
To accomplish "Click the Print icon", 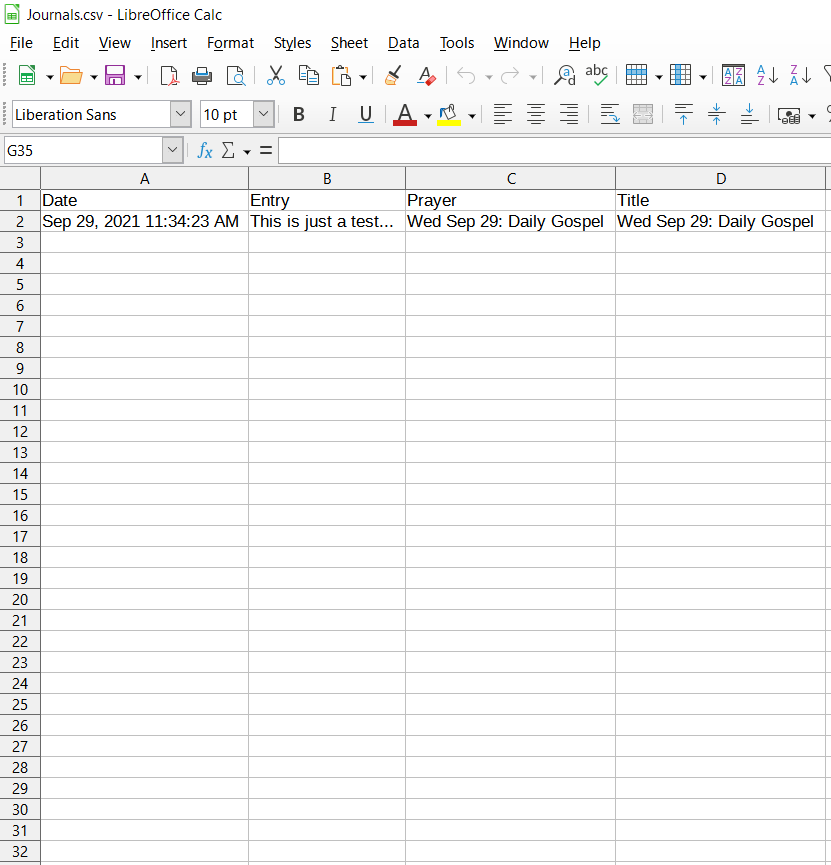I will (202, 76).
